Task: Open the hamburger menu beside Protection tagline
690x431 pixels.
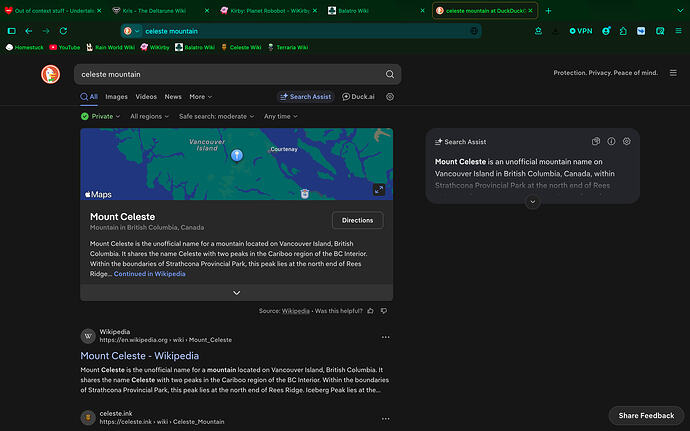Action: pos(673,73)
